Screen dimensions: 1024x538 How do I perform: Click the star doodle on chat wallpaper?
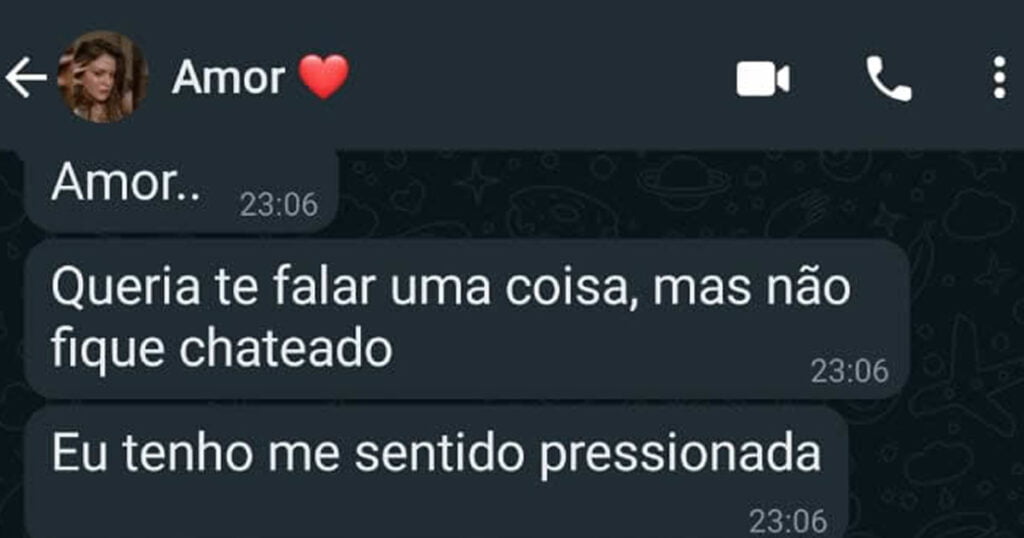(x=476, y=181)
